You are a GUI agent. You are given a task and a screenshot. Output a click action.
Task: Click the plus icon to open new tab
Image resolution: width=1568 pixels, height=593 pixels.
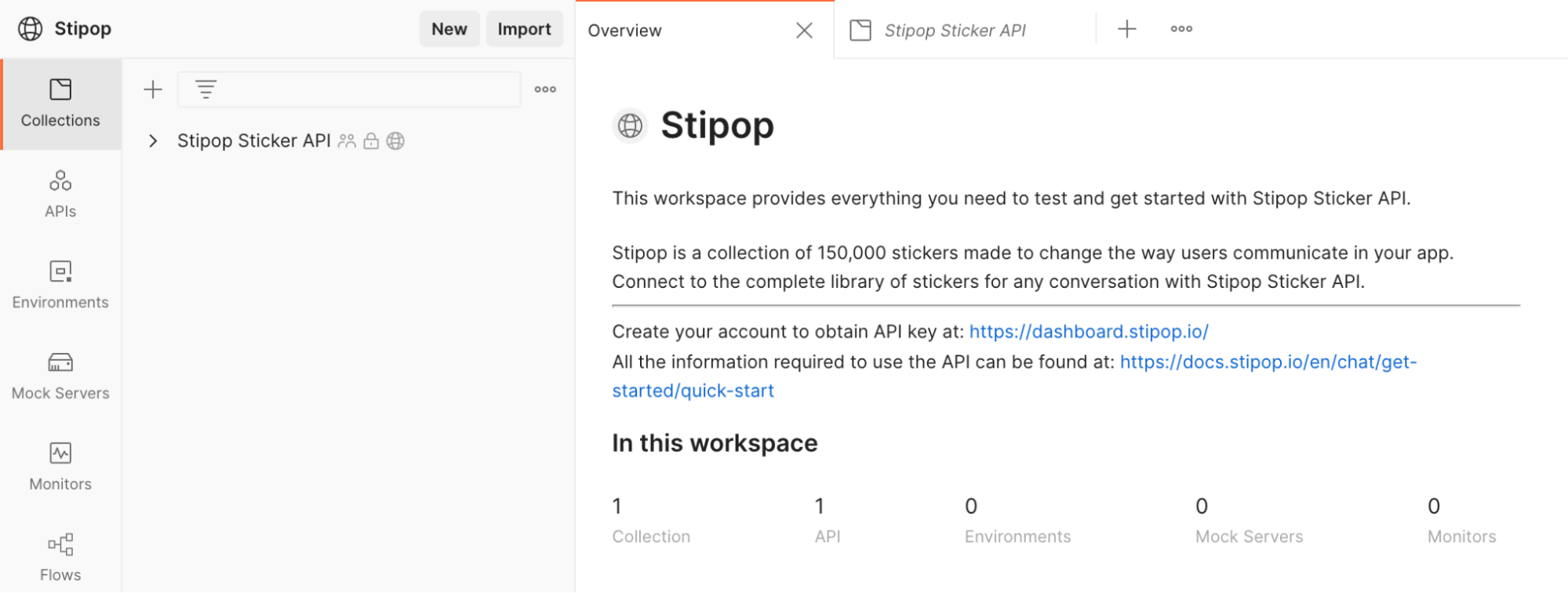1126,29
